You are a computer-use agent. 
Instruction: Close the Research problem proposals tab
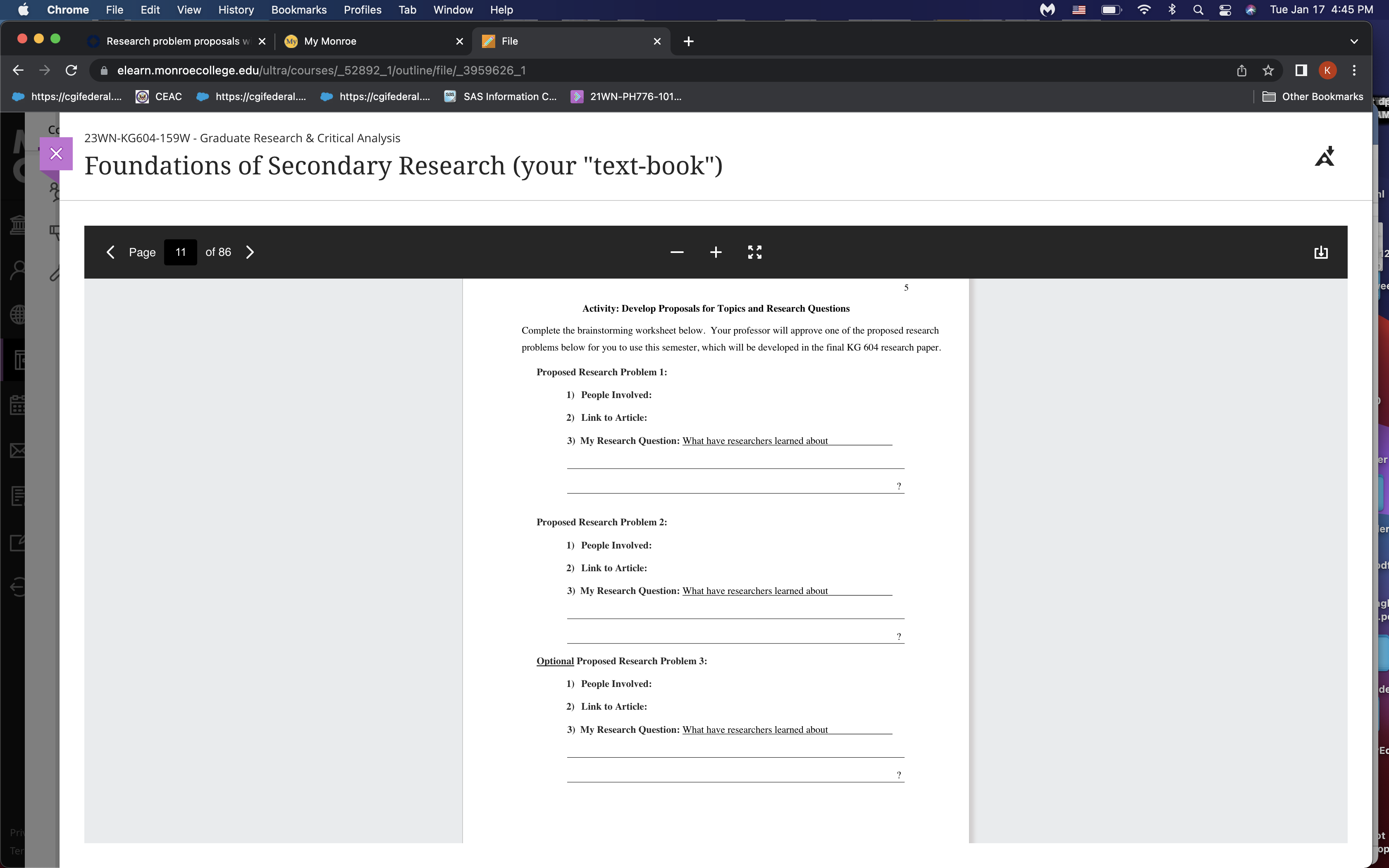pyautogui.click(x=262, y=41)
